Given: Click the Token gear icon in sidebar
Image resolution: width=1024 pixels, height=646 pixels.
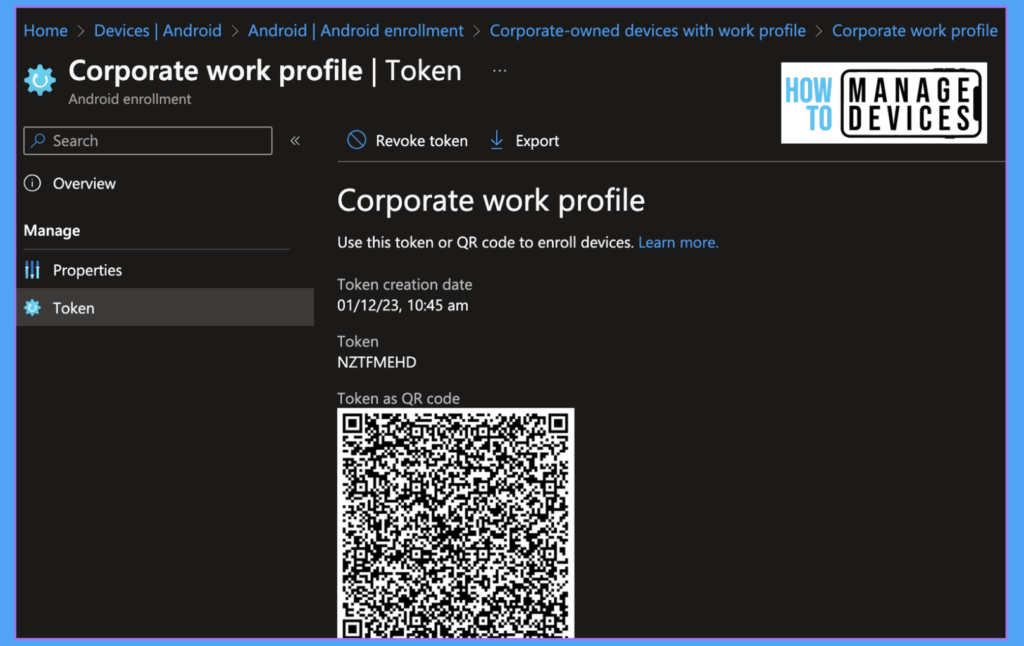Looking at the screenshot, I should click(x=33, y=308).
